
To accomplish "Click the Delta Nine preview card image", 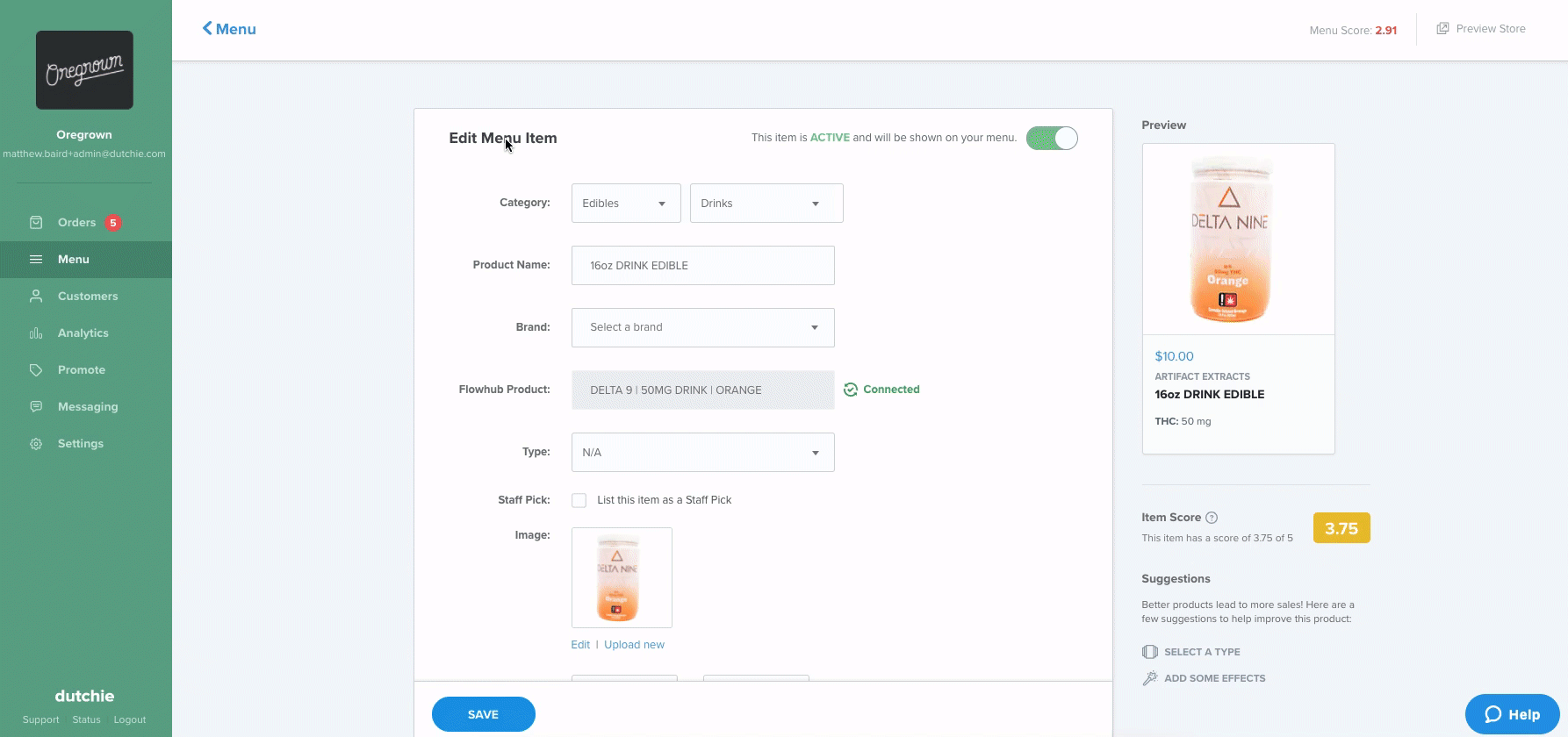I will (x=1239, y=240).
